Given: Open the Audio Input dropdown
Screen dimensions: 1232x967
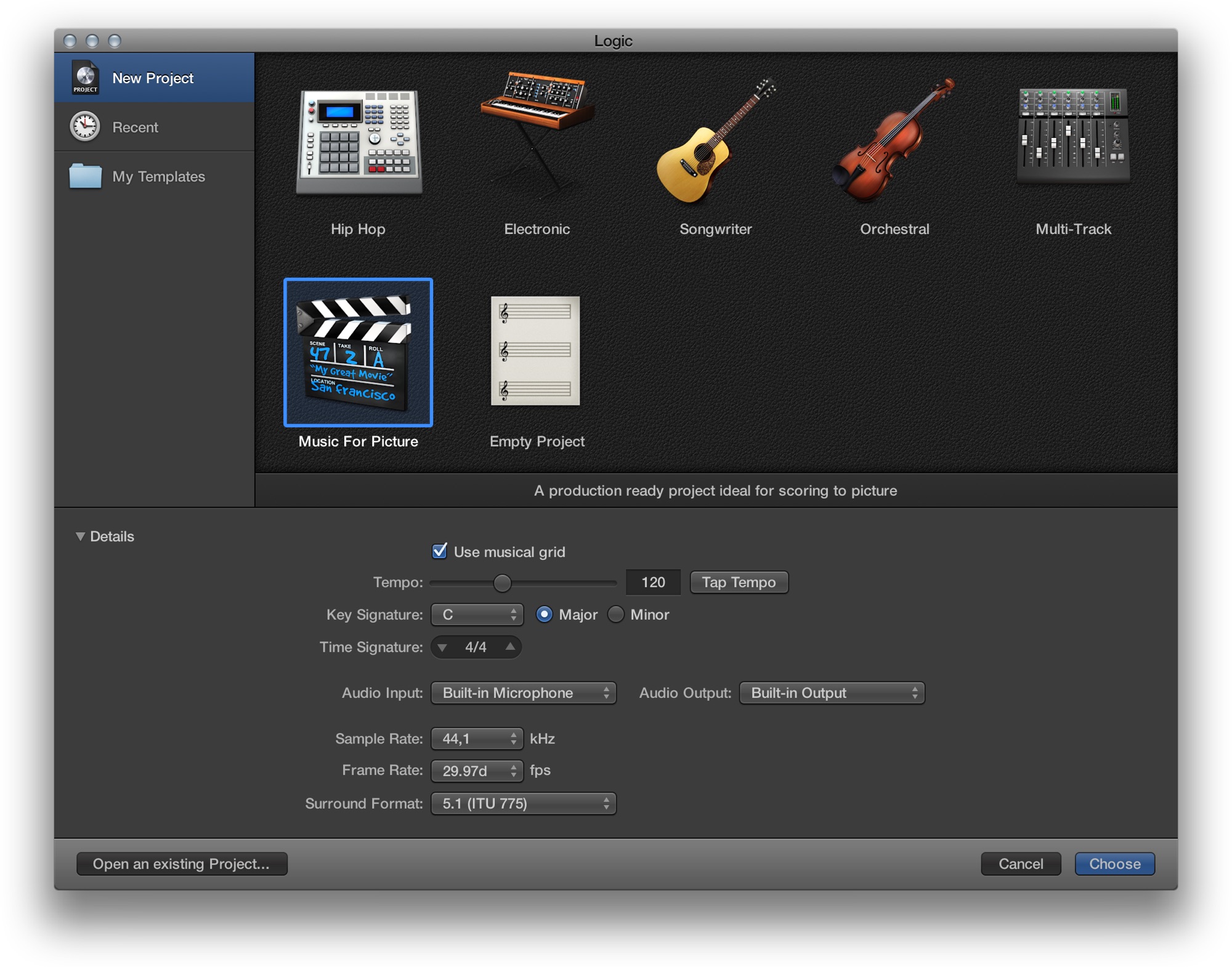Looking at the screenshot, I should coord(524,693).
